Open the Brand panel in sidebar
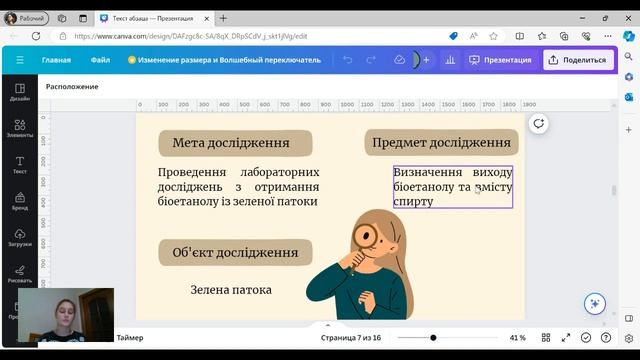This screenshot has height=360, width=640. (20, 201)
